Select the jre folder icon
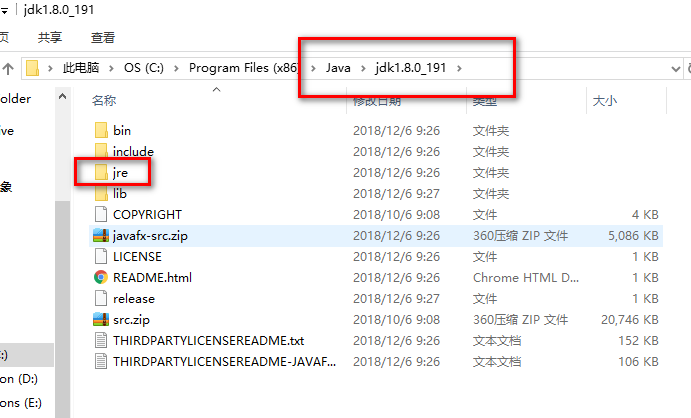691x418 pixels. tap(101, 172)
